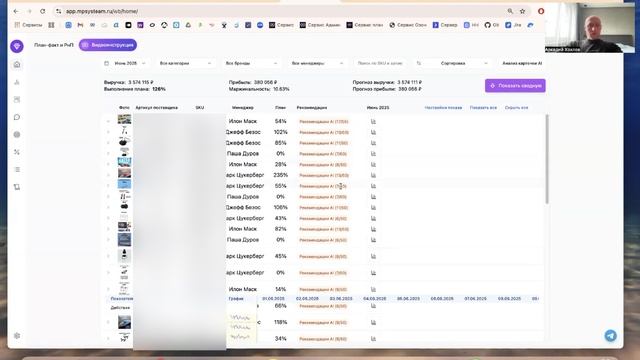The image size is (640, 360).
Task: Open the Сервисы bookmarks folder
Action: pyautogui.click(x=28, y=25)
